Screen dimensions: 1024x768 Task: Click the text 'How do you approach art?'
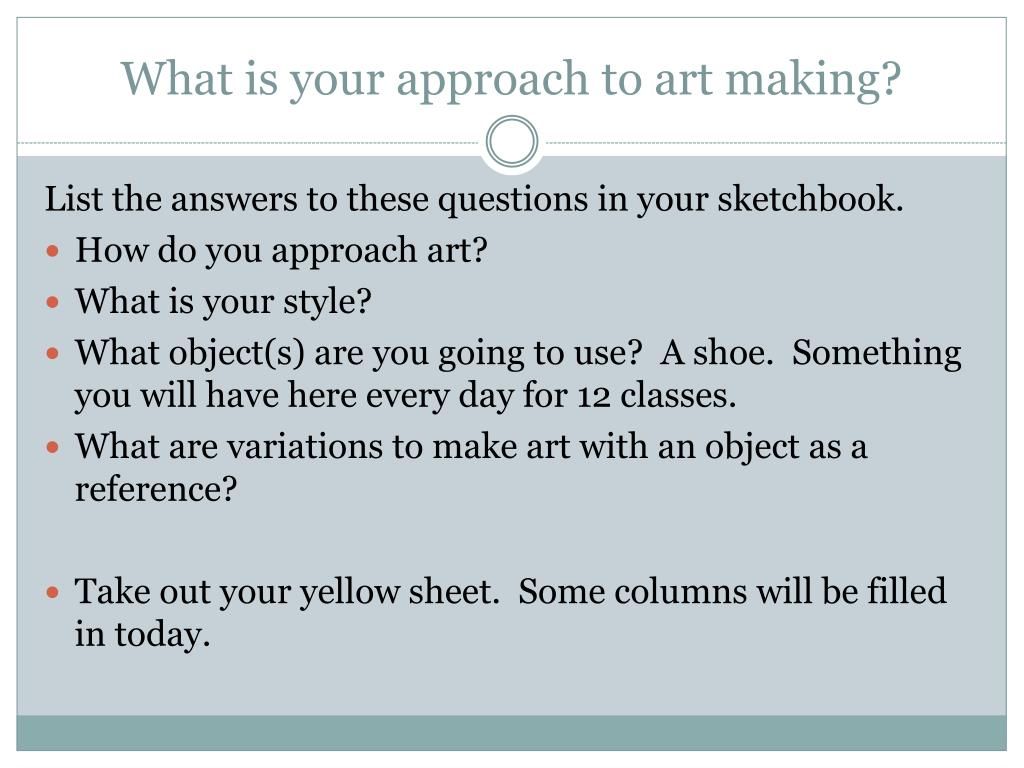[281, 251]
